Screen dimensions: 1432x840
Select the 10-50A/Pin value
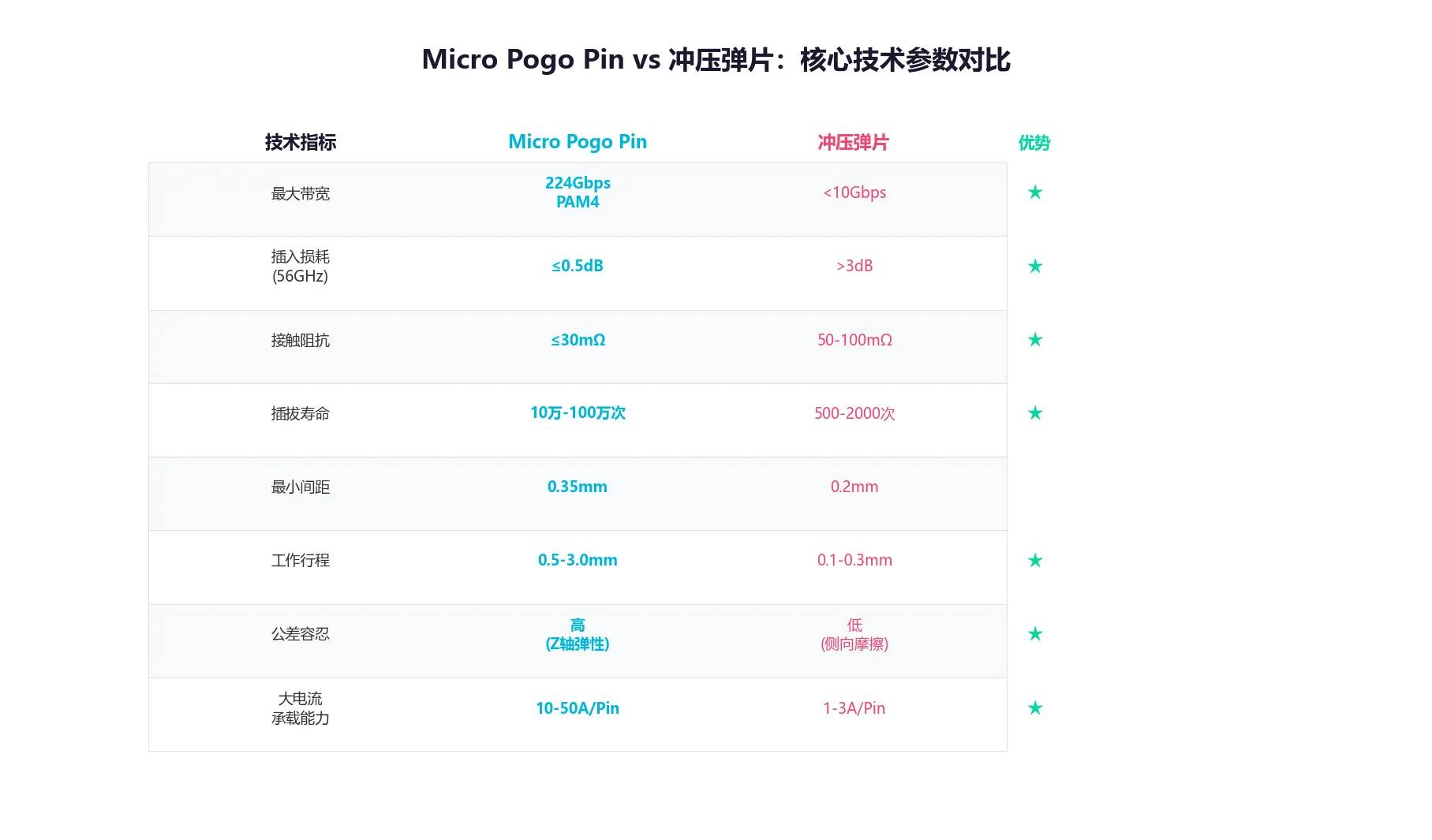[x=578, y=708]
